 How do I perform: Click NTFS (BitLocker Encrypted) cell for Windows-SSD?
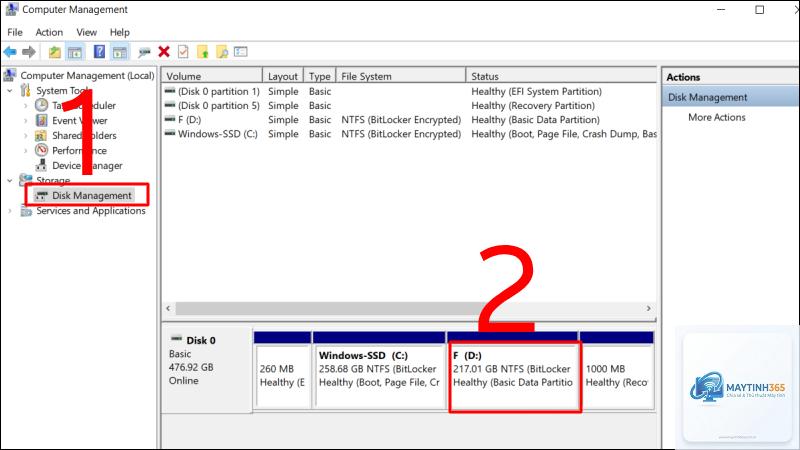401,134
